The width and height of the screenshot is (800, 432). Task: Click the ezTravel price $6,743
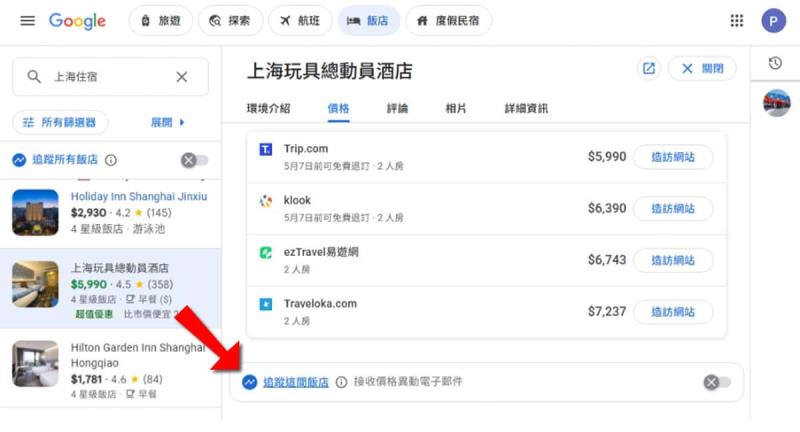[607, 260]
